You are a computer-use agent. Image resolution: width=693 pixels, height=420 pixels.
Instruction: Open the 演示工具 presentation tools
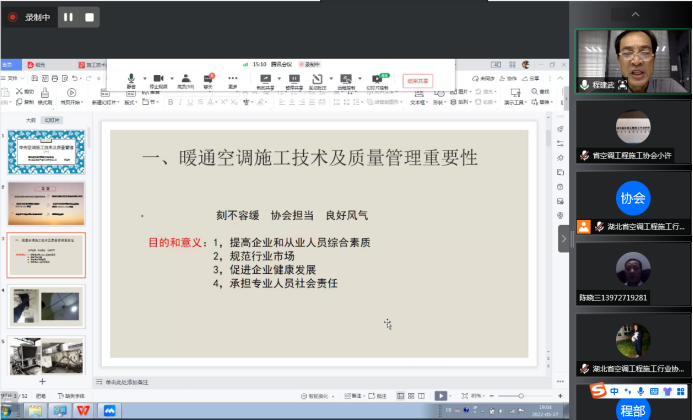click(515, 97)
